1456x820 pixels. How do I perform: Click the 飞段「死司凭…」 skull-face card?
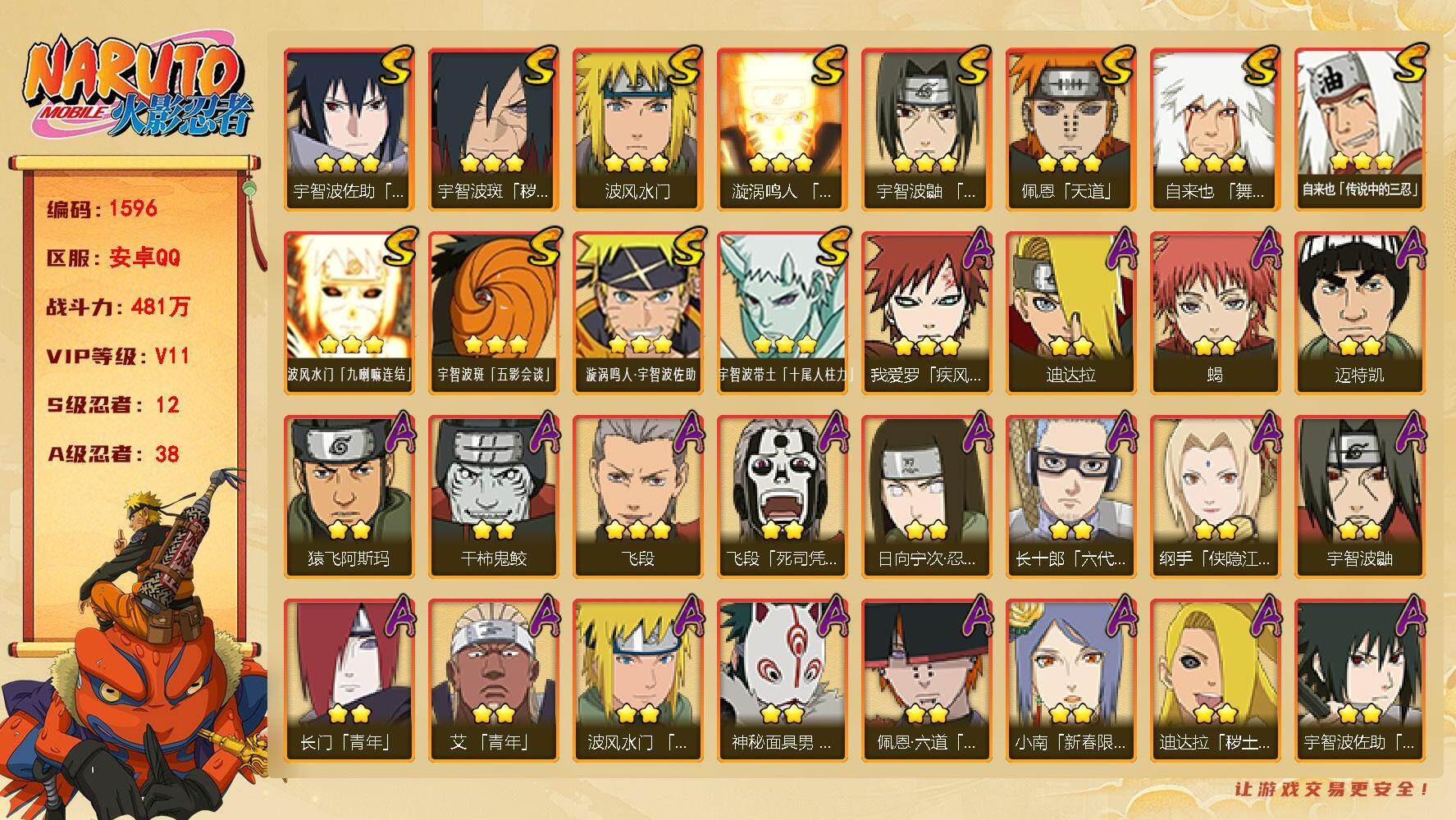[782, 496]
